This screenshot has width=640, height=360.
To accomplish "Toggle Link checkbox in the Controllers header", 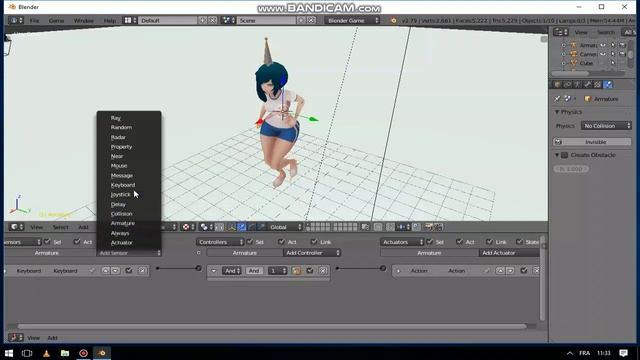I will 314,242.
